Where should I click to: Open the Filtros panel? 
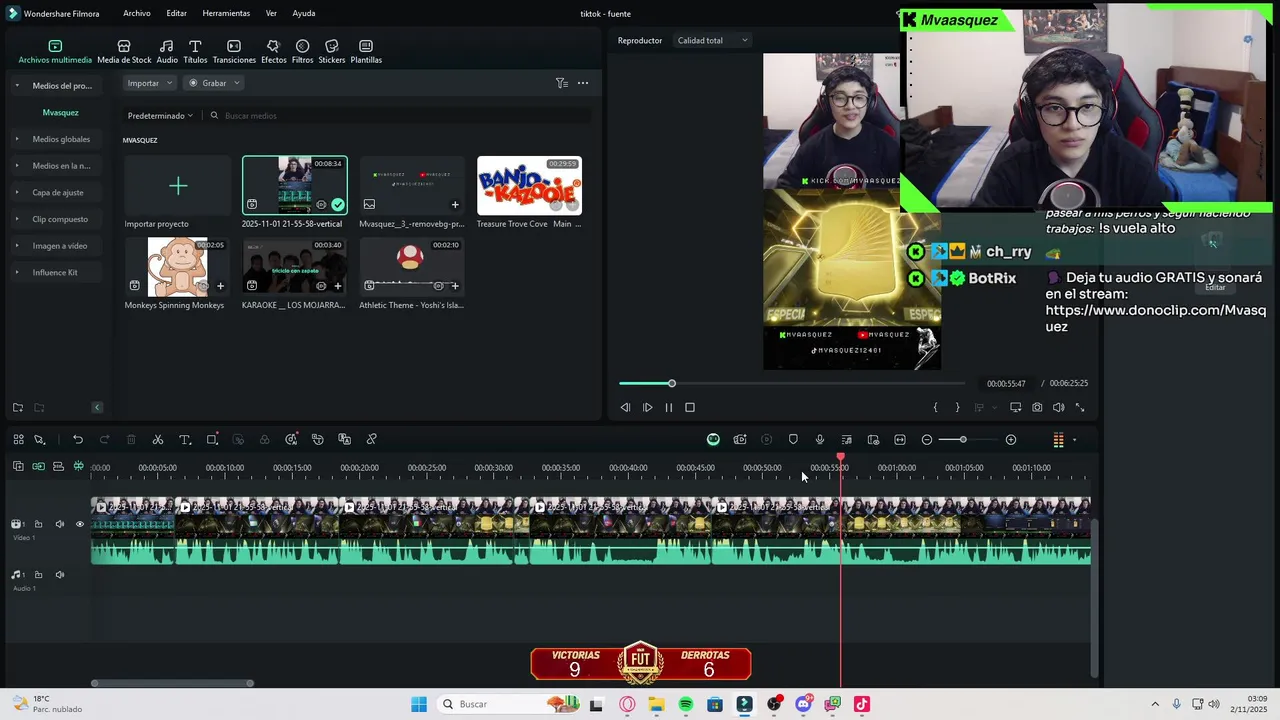(302, 52)
